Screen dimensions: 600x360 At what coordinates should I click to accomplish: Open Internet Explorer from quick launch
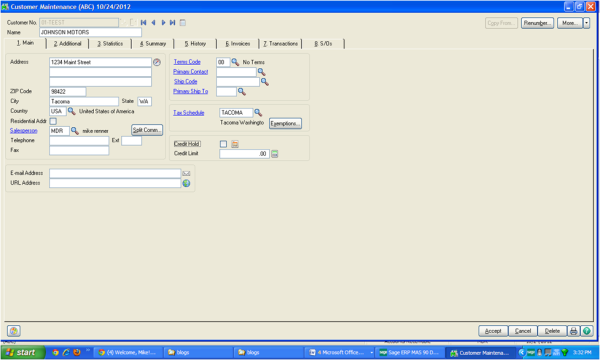coord(66,352)
